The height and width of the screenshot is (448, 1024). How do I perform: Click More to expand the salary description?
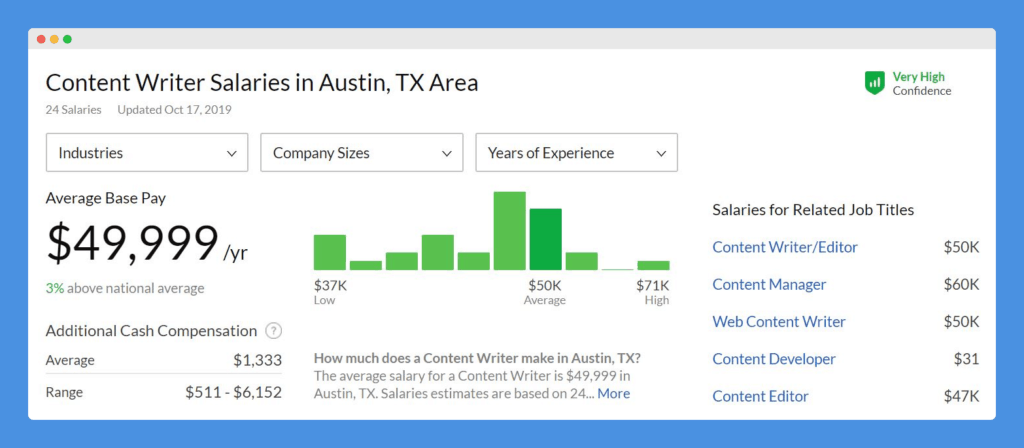(x=614, y=394)
